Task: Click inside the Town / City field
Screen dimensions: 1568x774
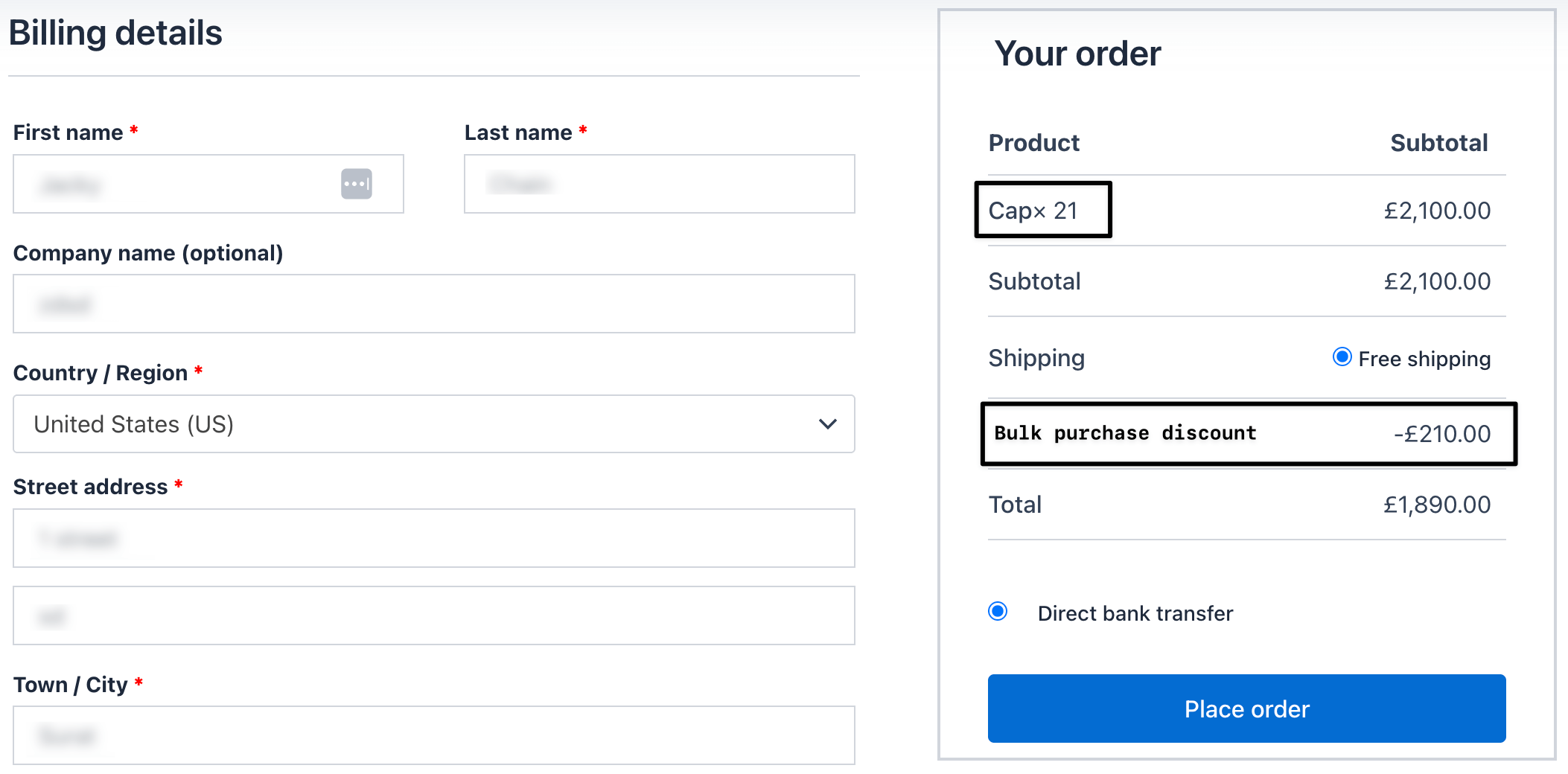Action: click(x=434, y=735)
